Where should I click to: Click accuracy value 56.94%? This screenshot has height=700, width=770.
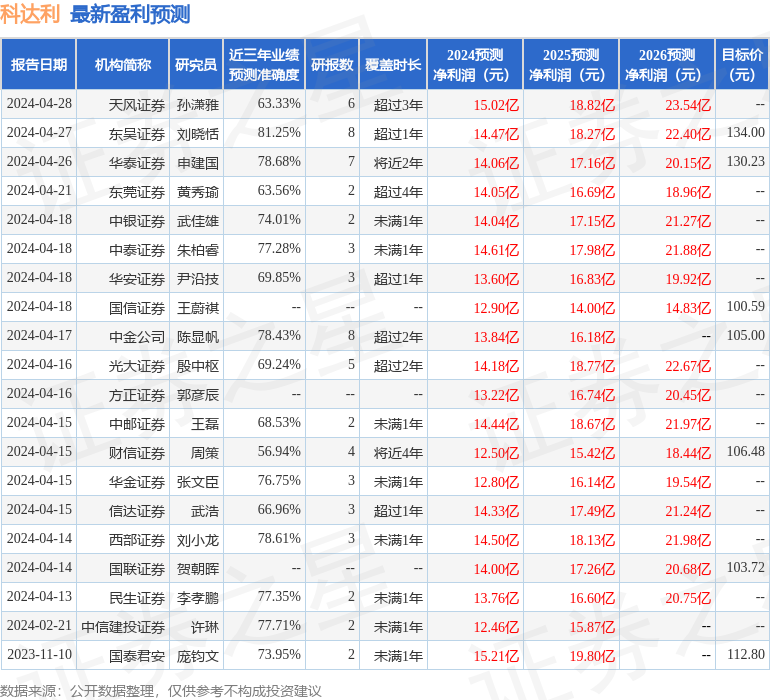pos(279,451)
